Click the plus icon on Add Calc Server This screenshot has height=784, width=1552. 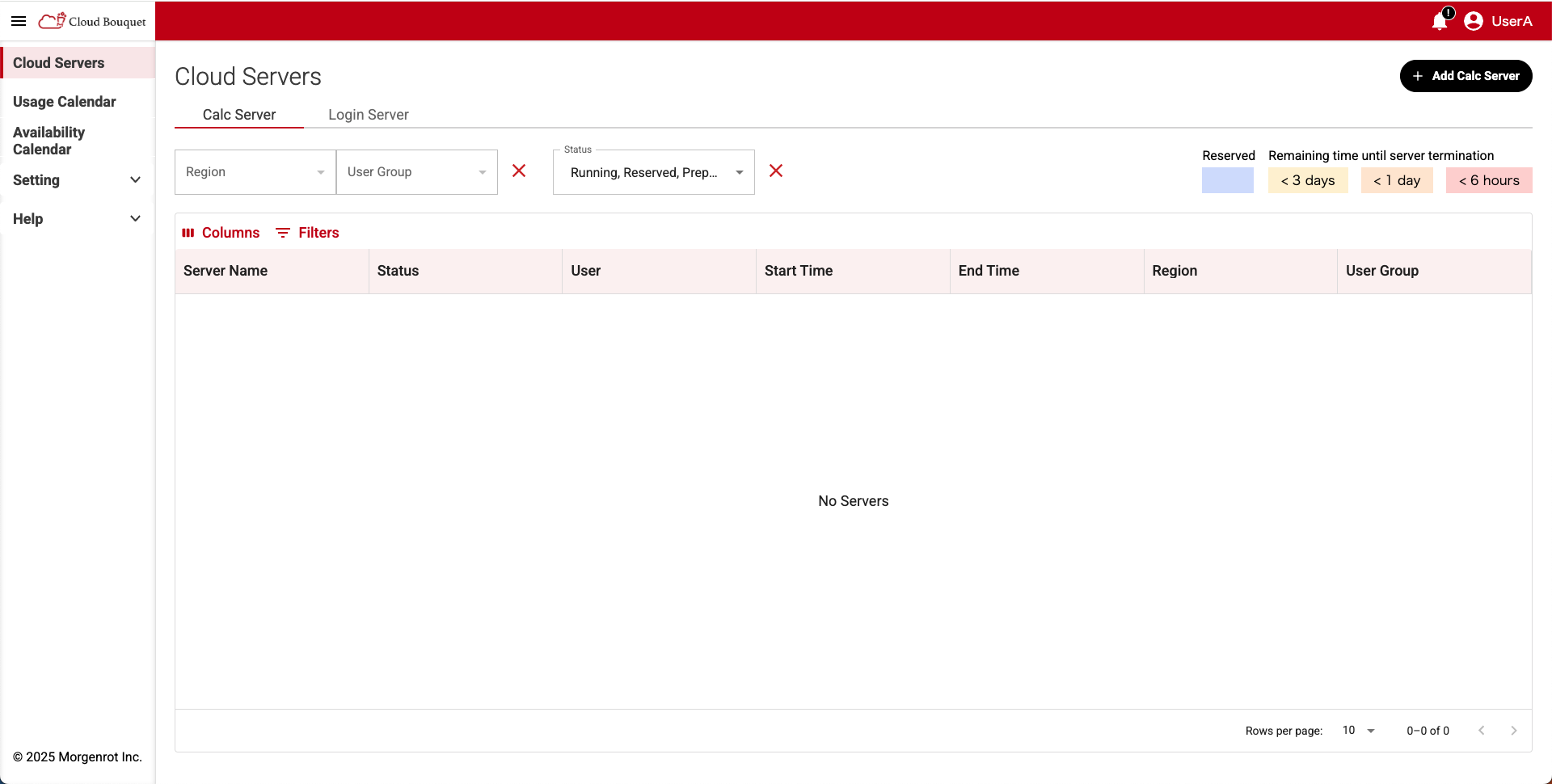pos(1419,76)
